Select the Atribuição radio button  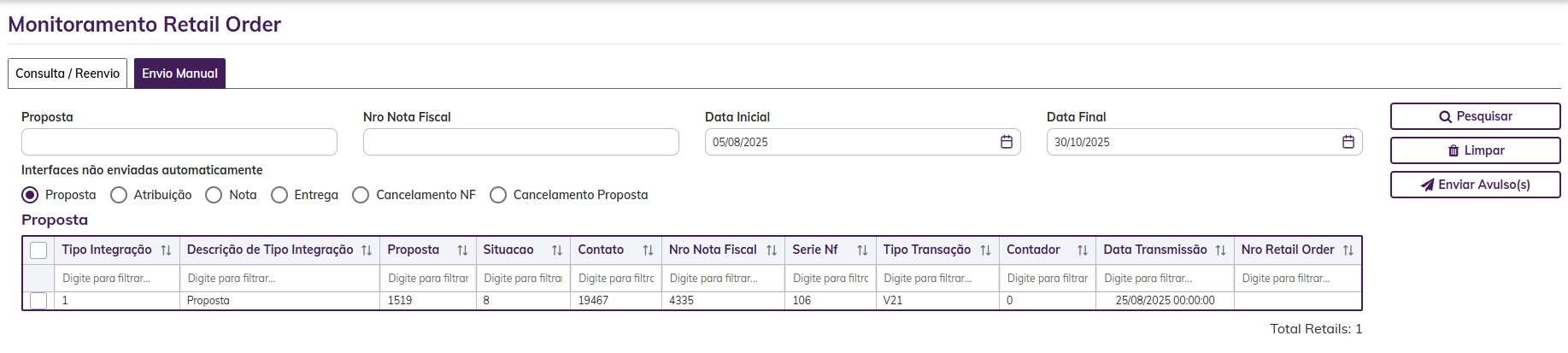(119, 195)
